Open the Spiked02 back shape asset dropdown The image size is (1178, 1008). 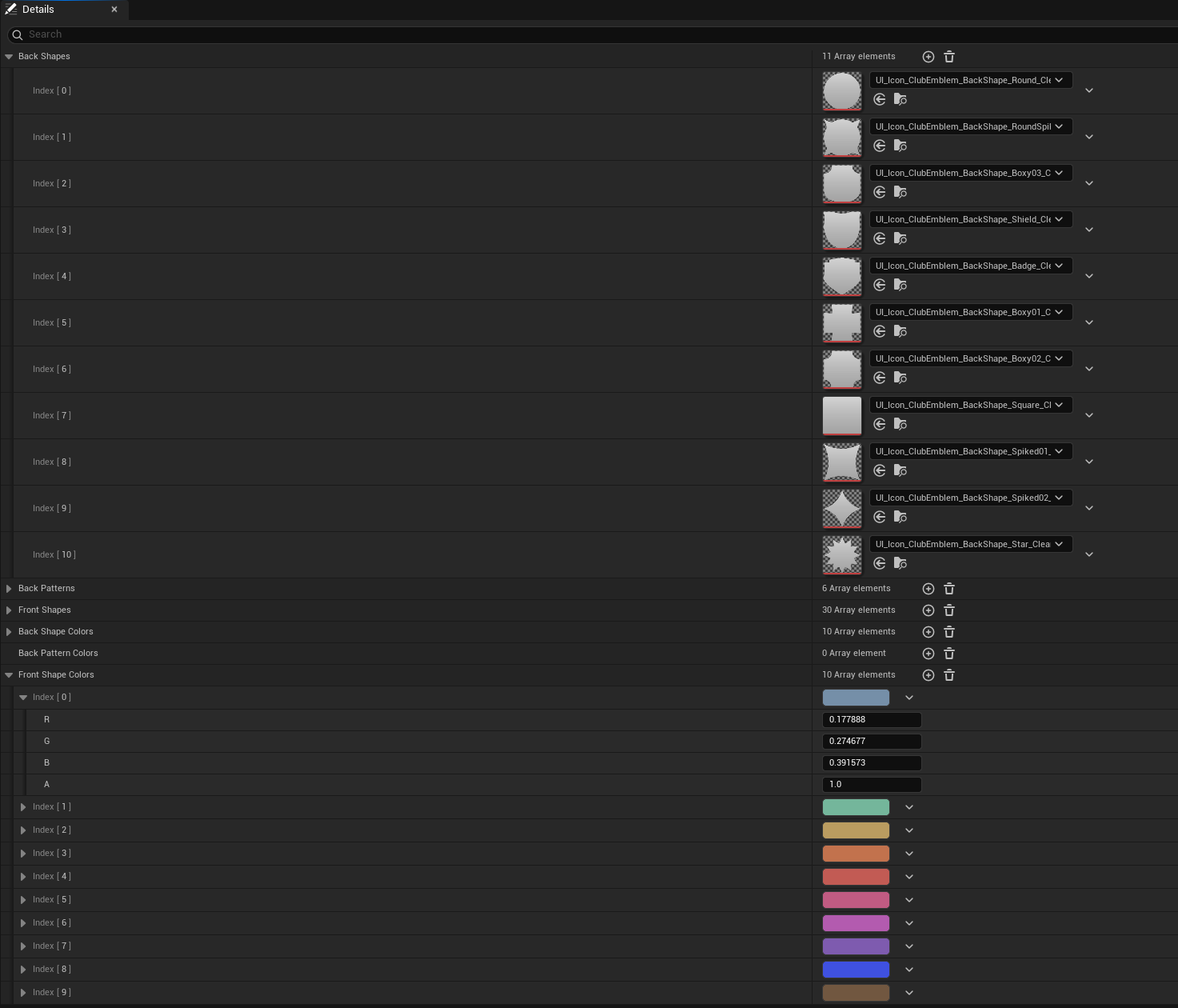(x=970, y=498)
